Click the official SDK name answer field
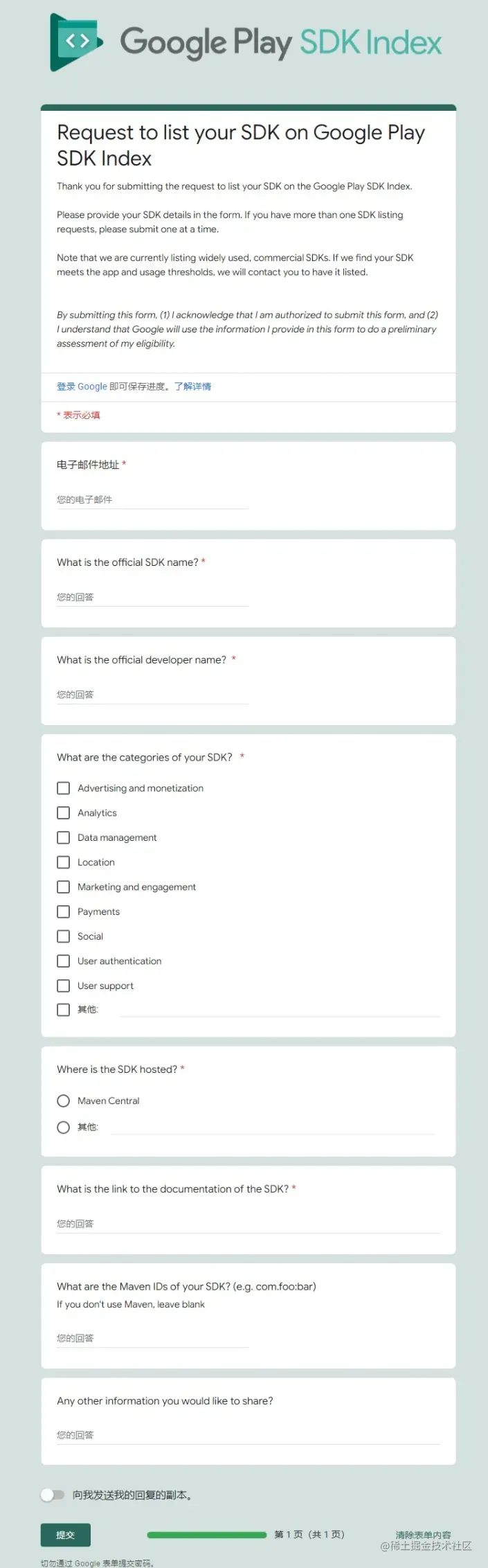This screenshot has height=1568, width=488. coord(152,596)
